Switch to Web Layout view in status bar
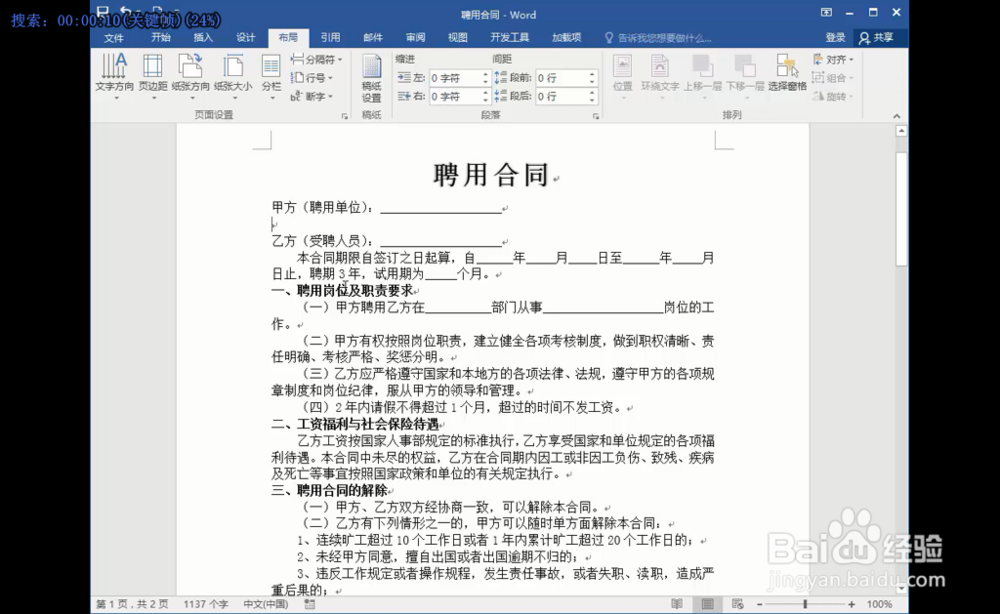The image size is (1000, 614). coord(739,604)
